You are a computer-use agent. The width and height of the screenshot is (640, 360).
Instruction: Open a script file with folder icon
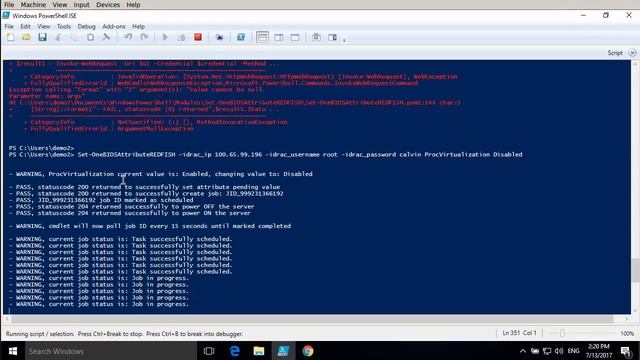pos(27,37)
